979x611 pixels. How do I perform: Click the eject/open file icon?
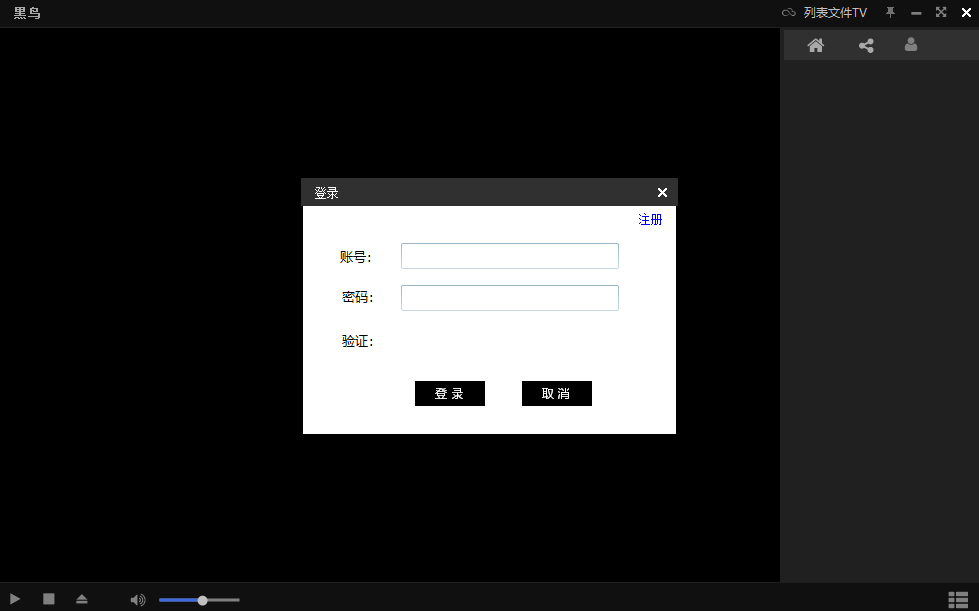(82, 599)
